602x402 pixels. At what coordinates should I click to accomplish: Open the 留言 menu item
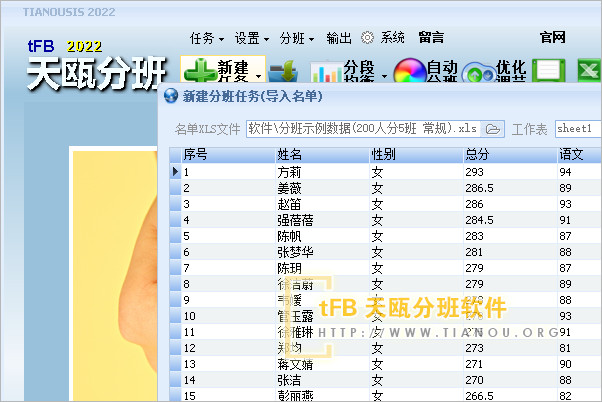tap(431, 38)
